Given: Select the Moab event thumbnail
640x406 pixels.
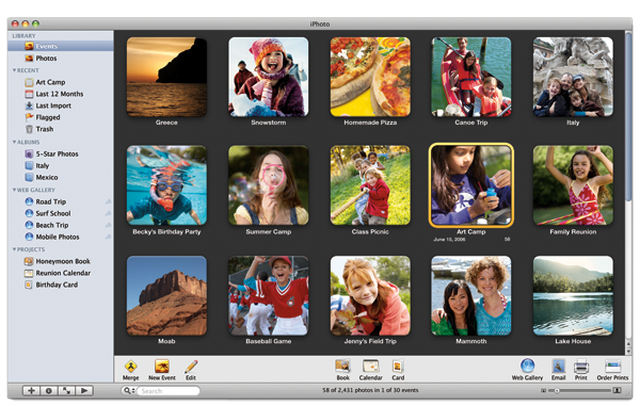Looking at the screenshot, I should coord(167,296).
